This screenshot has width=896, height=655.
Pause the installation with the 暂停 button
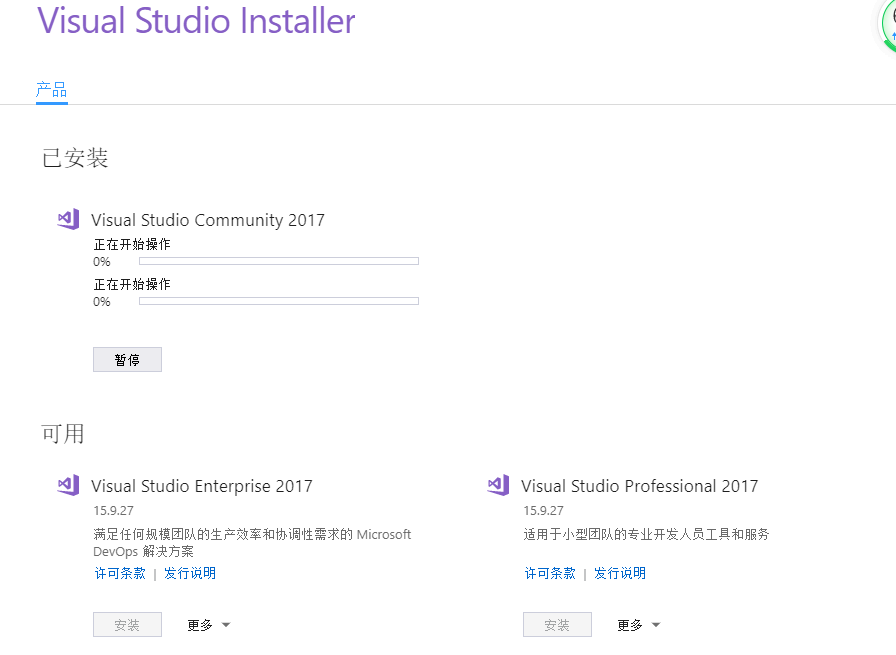click(127, 360)
